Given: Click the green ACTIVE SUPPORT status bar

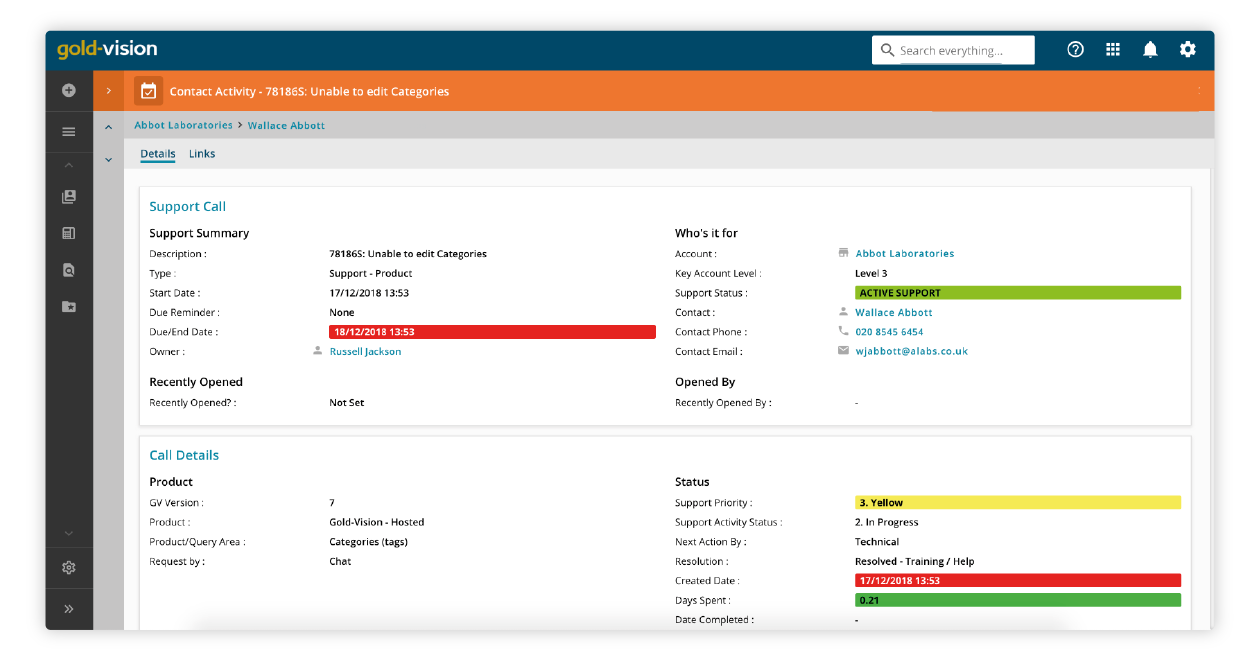Looking at the screenshot, I should click(x=1018, y=293).
